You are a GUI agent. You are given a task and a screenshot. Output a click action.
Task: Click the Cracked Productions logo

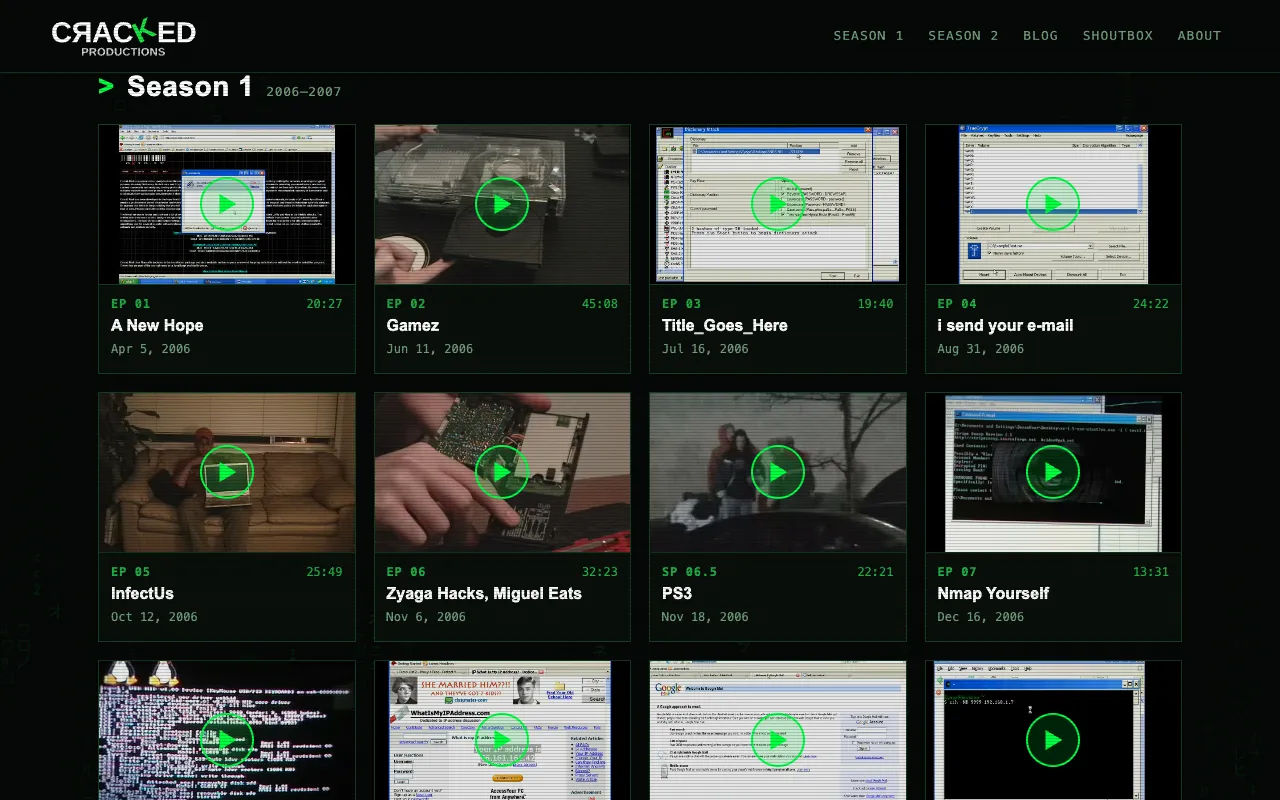pyautogui.click(x=123, y=37)
